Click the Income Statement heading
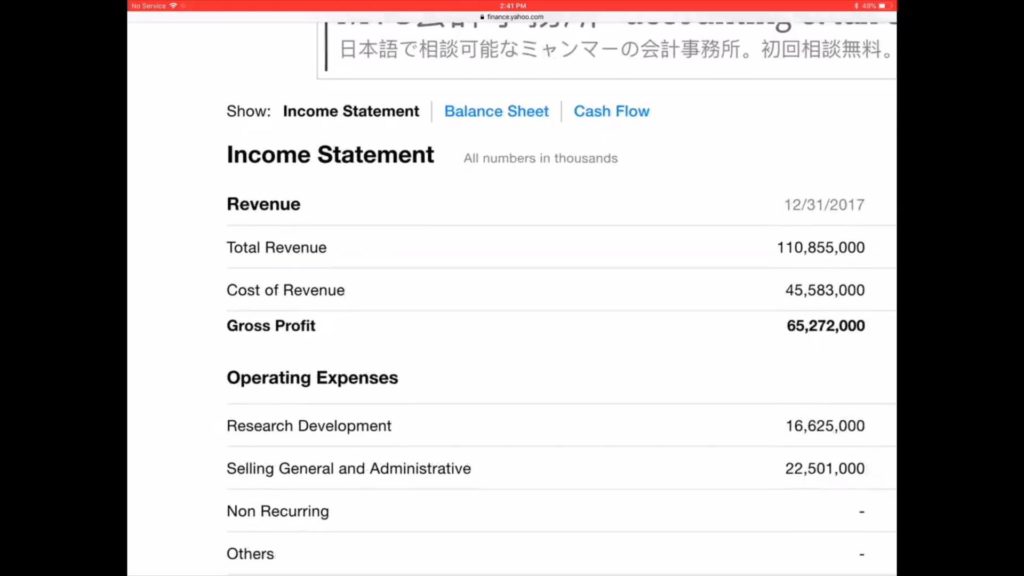Screen dimensions: 1024x576 (330, 155)
